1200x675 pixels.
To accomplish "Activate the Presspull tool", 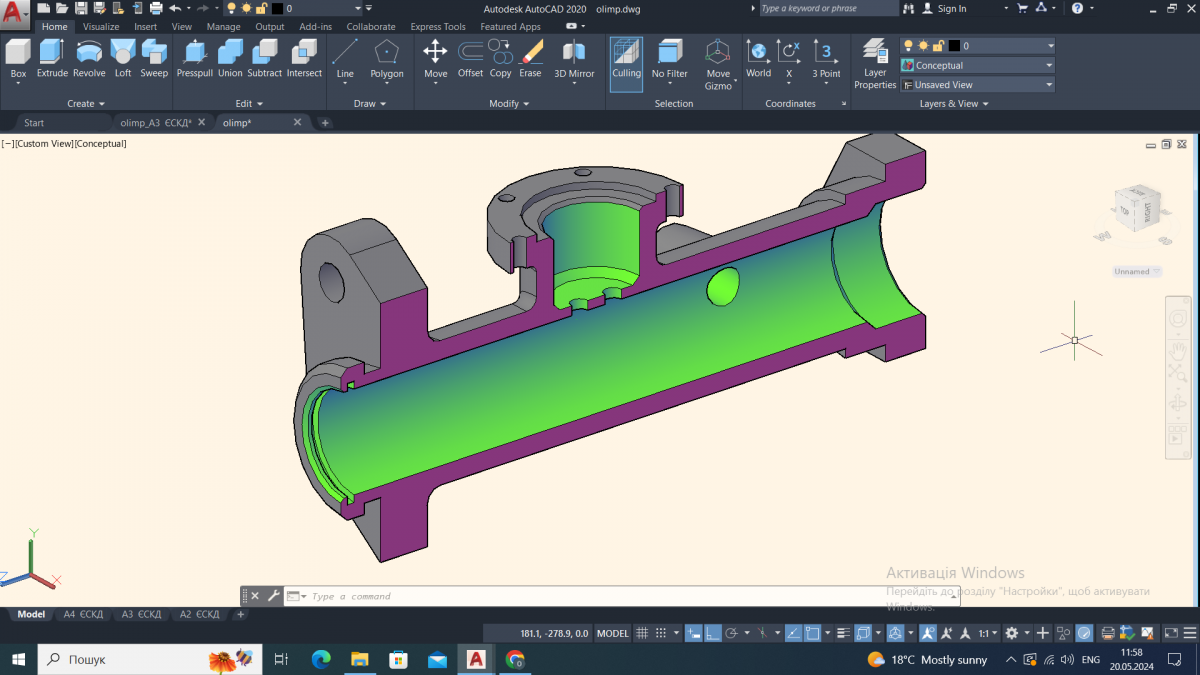I will 194,58.
